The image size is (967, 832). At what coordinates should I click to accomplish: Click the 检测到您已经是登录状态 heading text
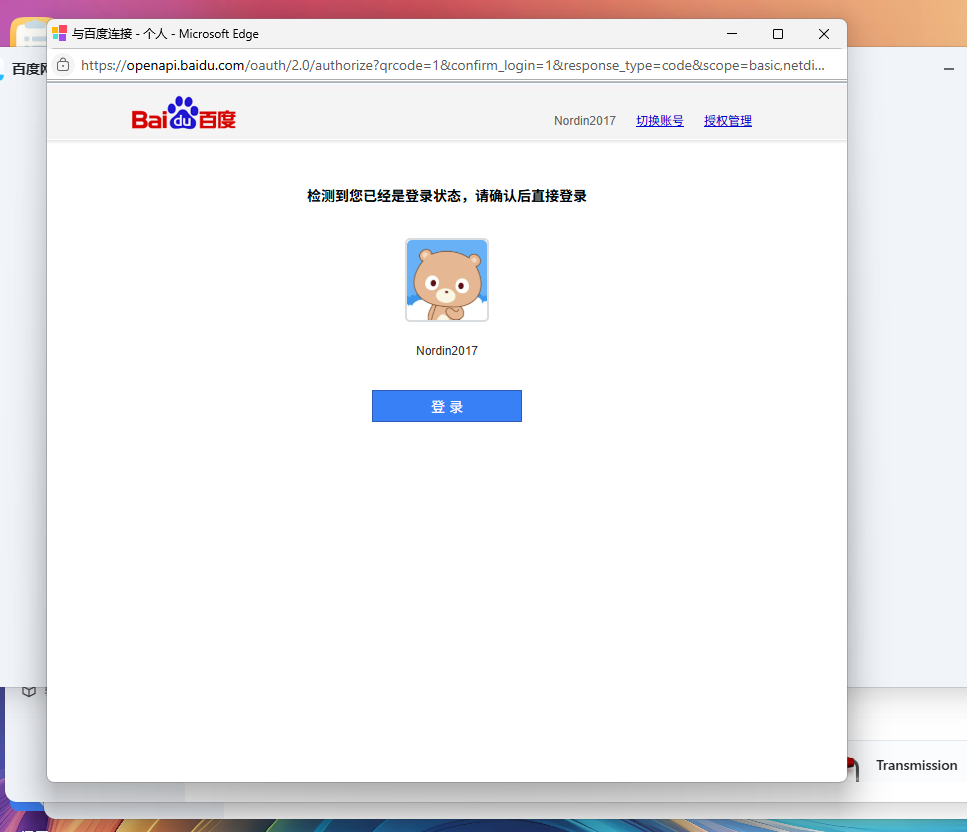[447, 196]
